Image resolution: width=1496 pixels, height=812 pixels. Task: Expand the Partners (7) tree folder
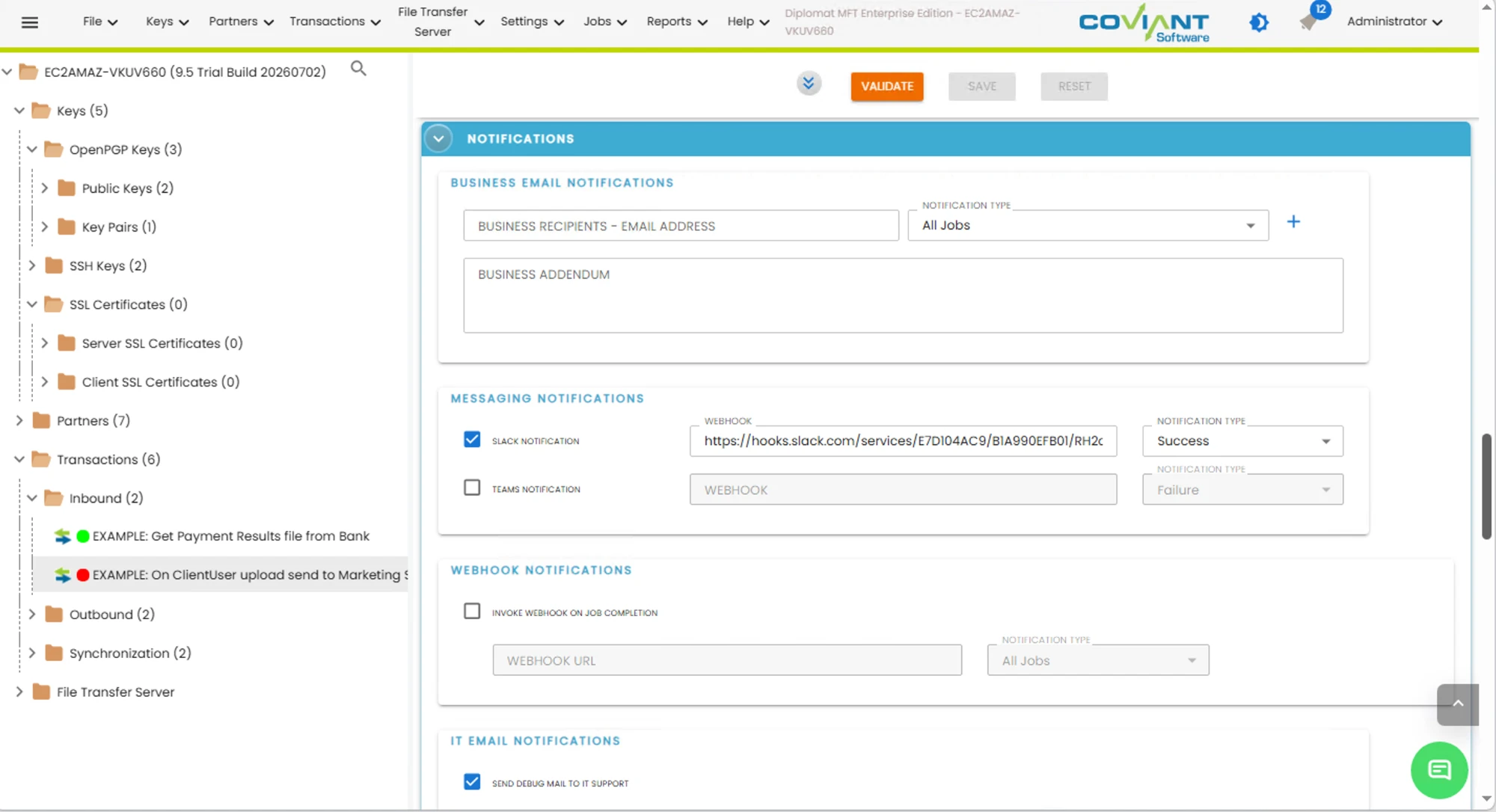19,421
